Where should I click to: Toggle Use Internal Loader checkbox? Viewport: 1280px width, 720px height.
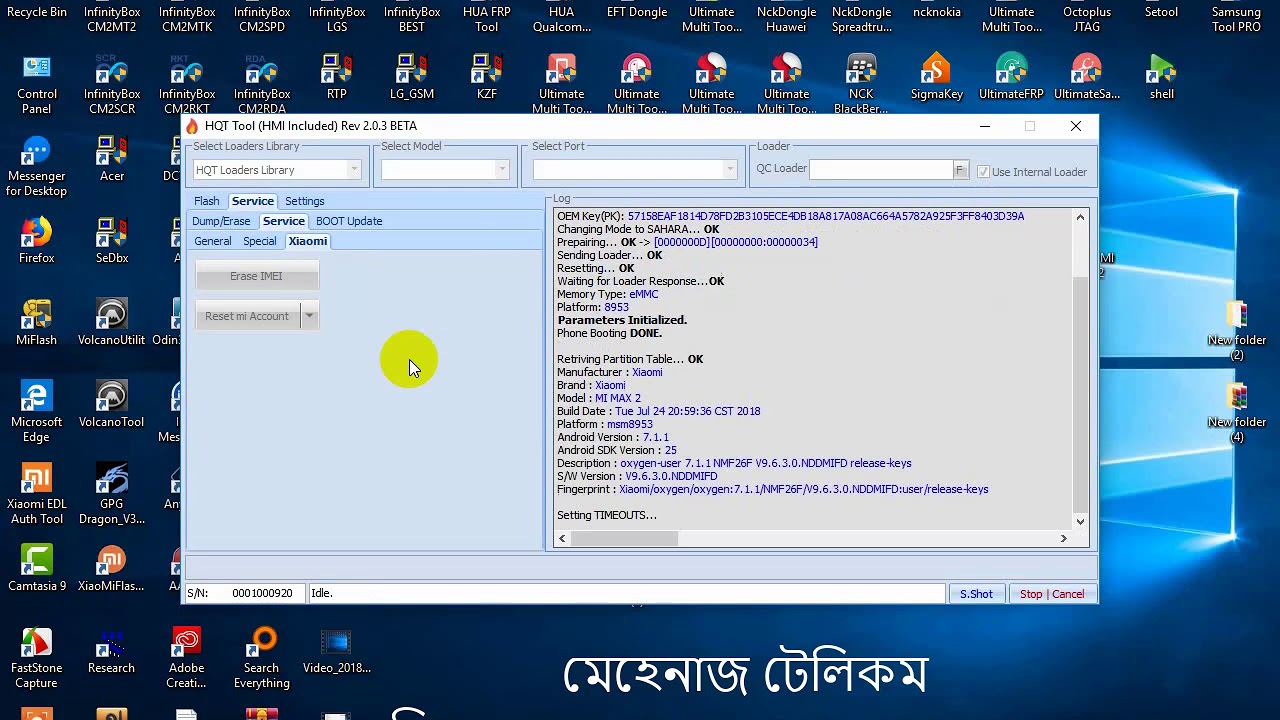pyautogui.click(x=983, y=172)
